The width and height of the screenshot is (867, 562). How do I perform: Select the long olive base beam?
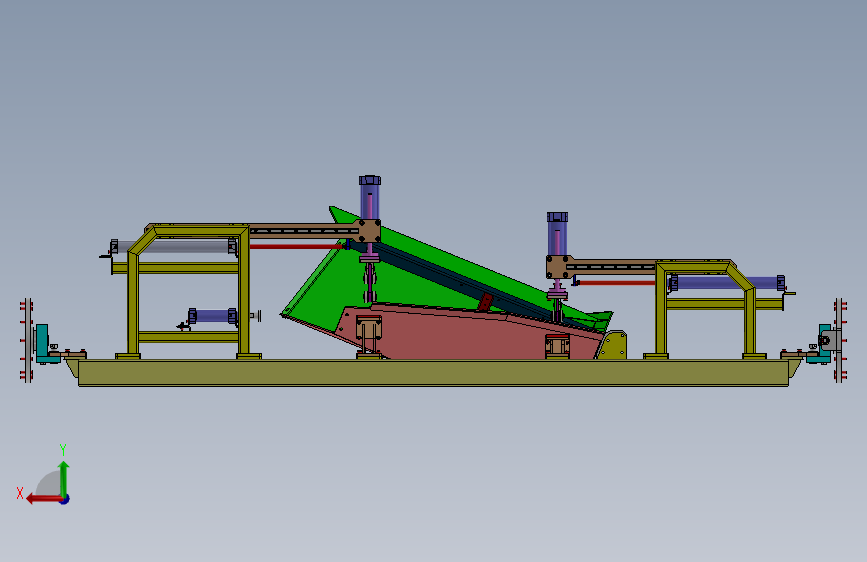434,373
